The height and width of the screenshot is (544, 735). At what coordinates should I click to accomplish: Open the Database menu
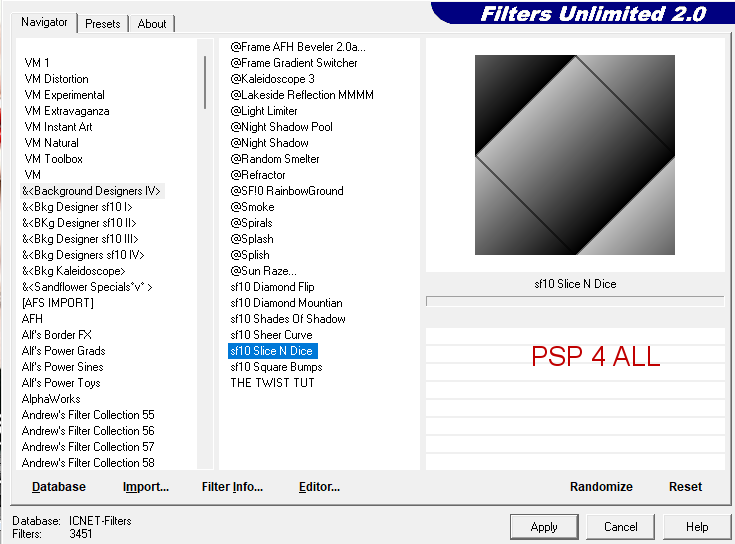59,487
